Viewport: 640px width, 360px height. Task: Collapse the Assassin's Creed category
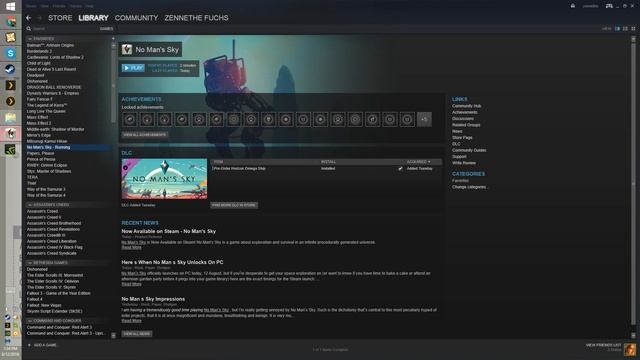(x=30, y=205)
